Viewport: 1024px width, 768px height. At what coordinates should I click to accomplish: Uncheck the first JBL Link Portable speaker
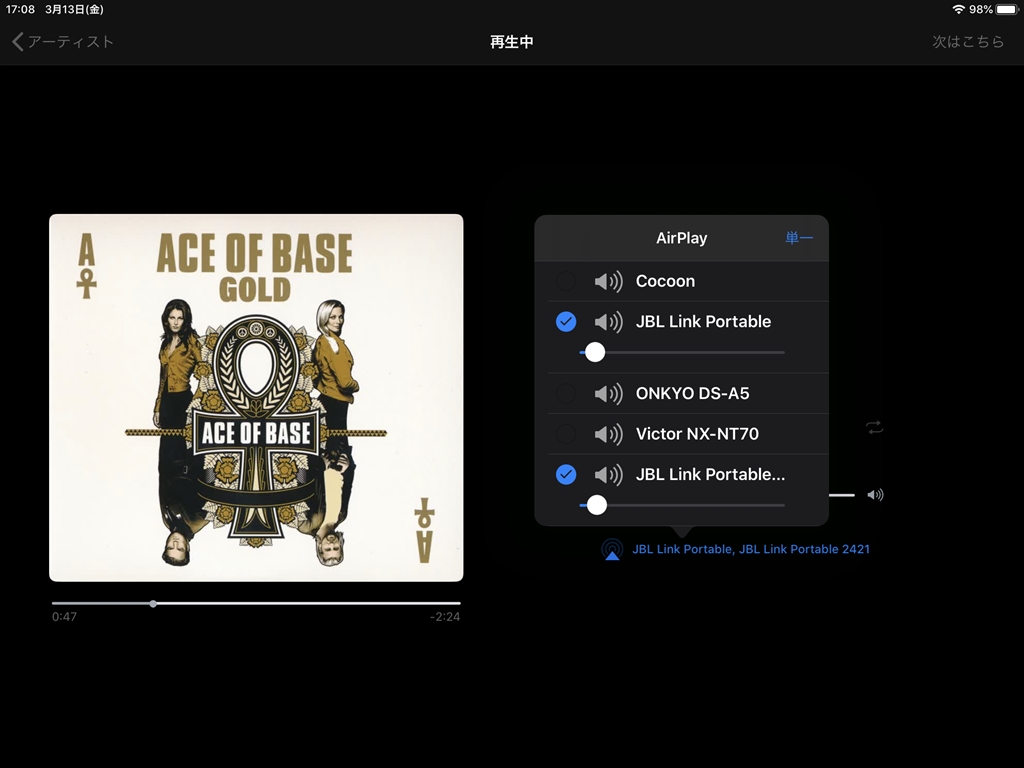coord(566,322)
